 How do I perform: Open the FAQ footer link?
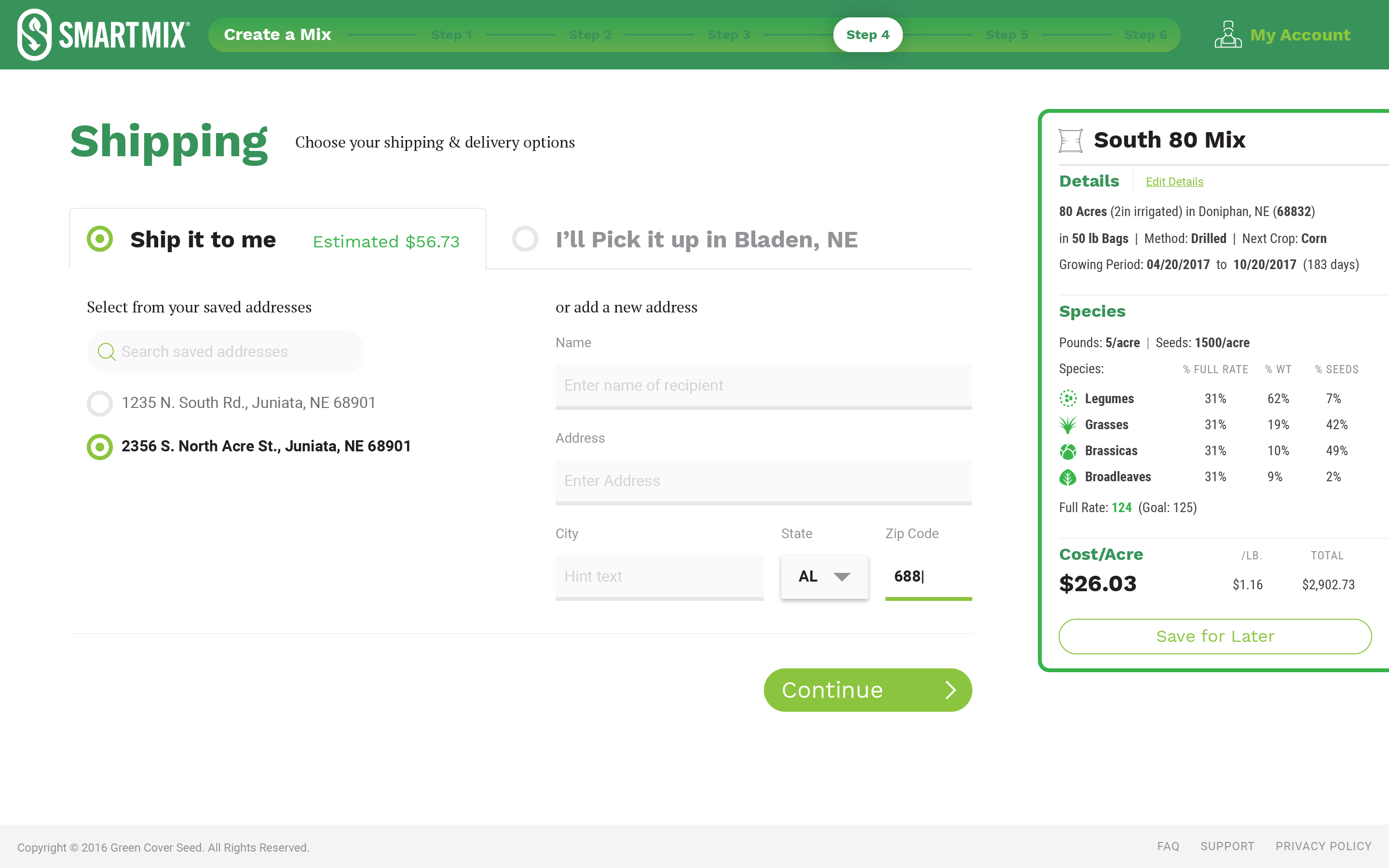(x=1168, y=846)
